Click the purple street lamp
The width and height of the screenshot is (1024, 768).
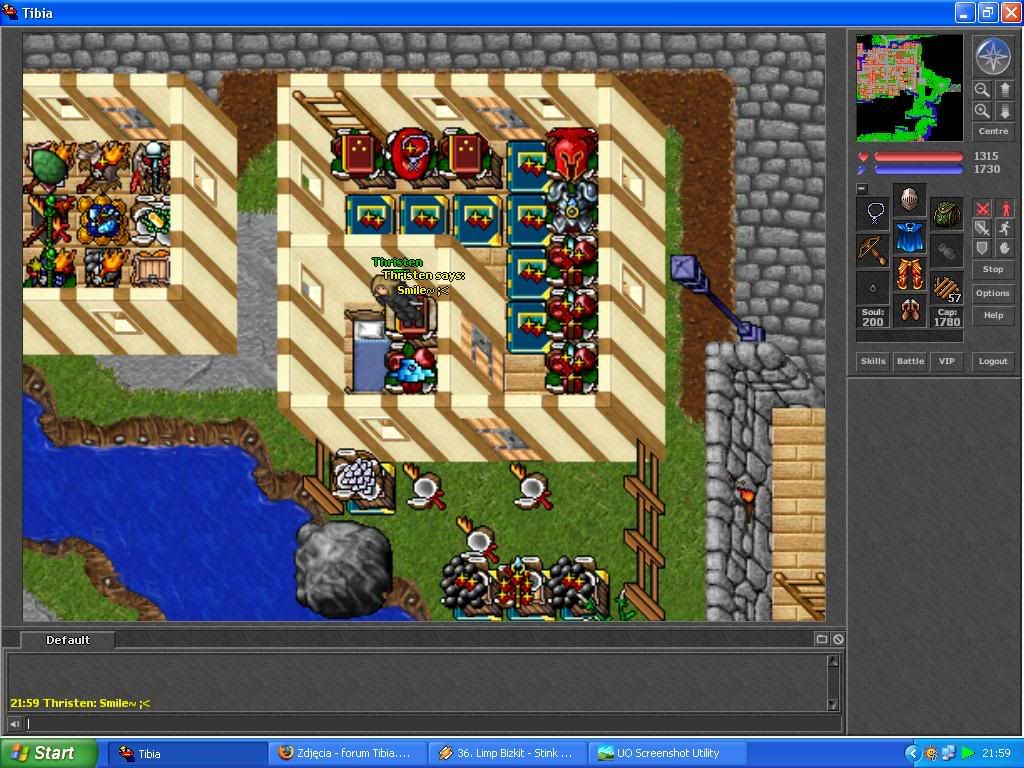pos(716,297)
